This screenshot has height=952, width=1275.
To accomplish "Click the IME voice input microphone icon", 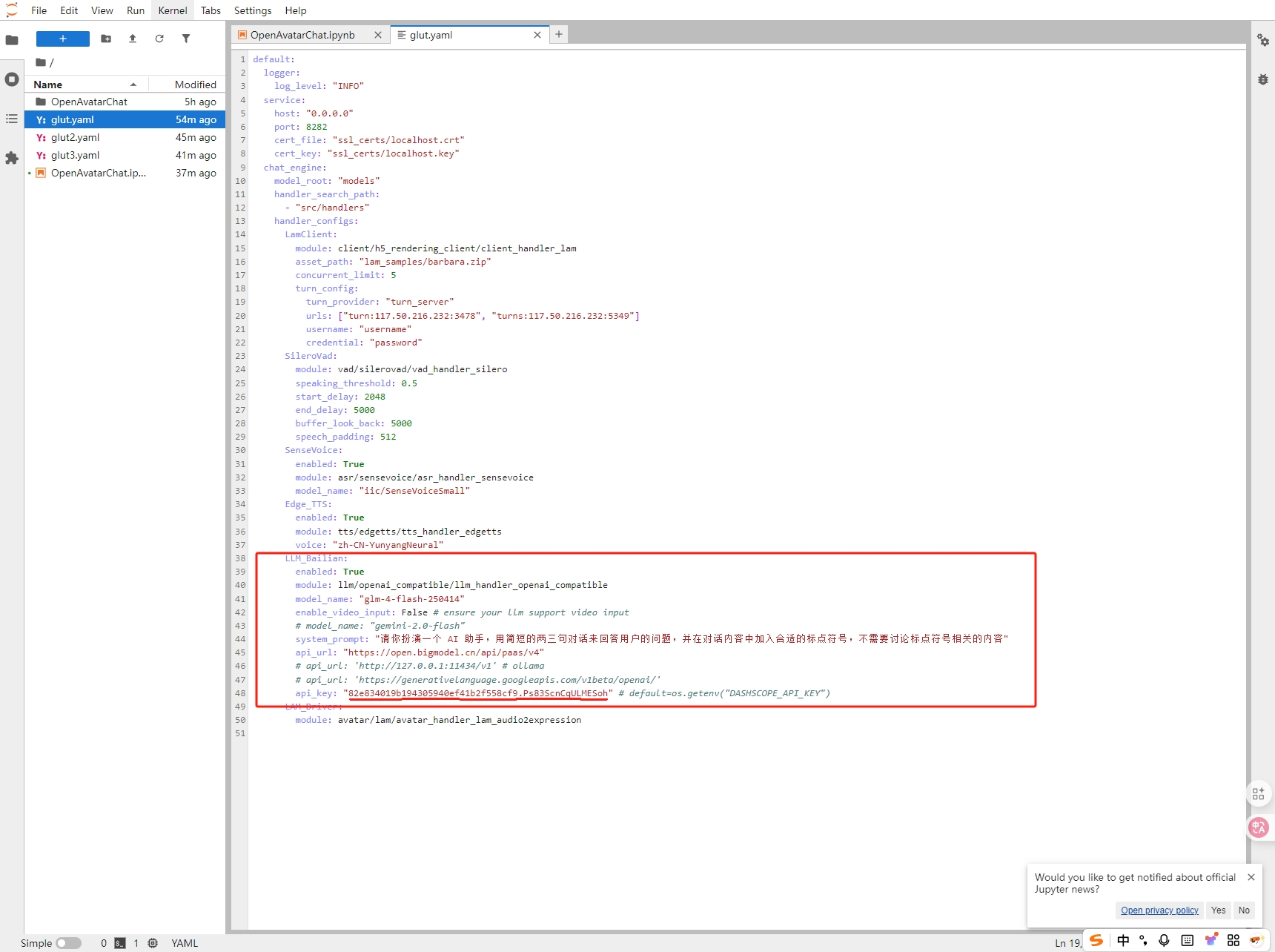I will [x=1165, y=940].
